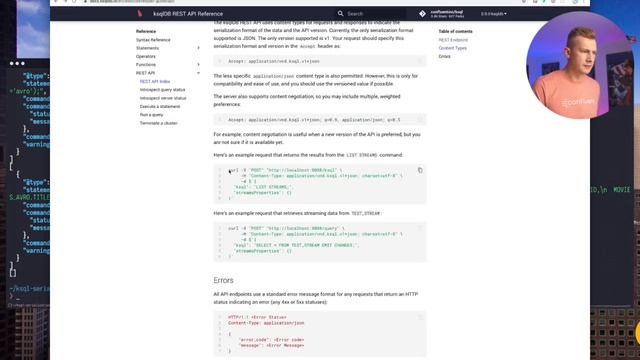The image size is (640, 360).
Task: Focus the Search field in the header
Action: [370, 13]
